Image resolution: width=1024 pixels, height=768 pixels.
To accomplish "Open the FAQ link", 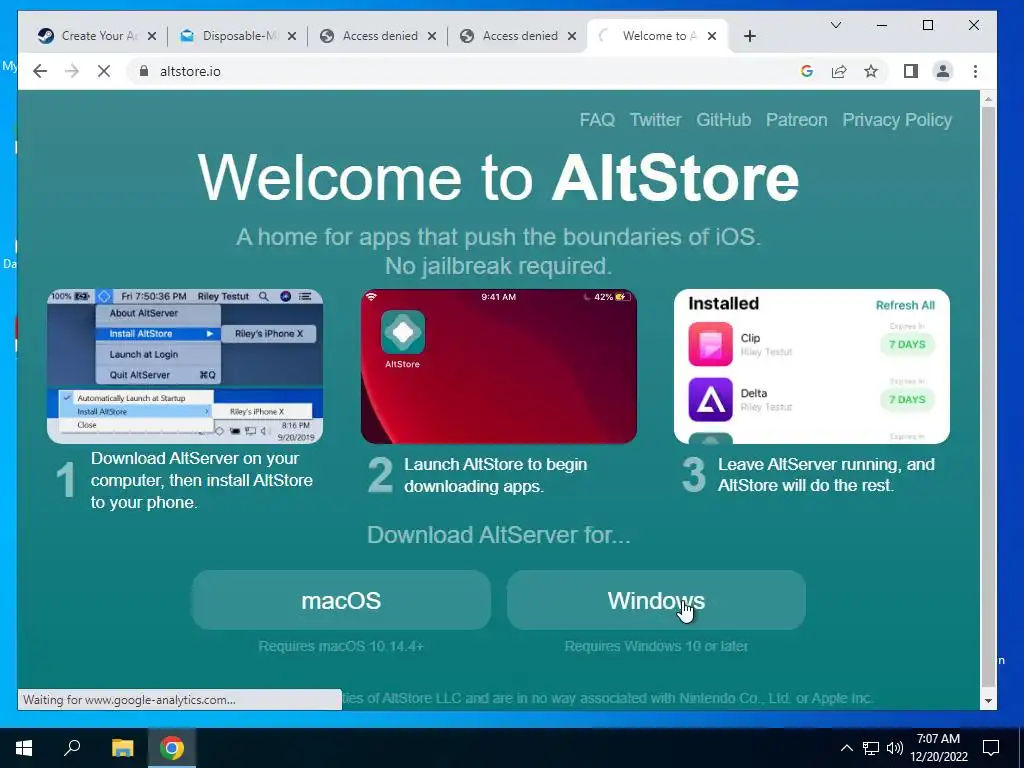I will pyautogui.click(x=597, y=120).
